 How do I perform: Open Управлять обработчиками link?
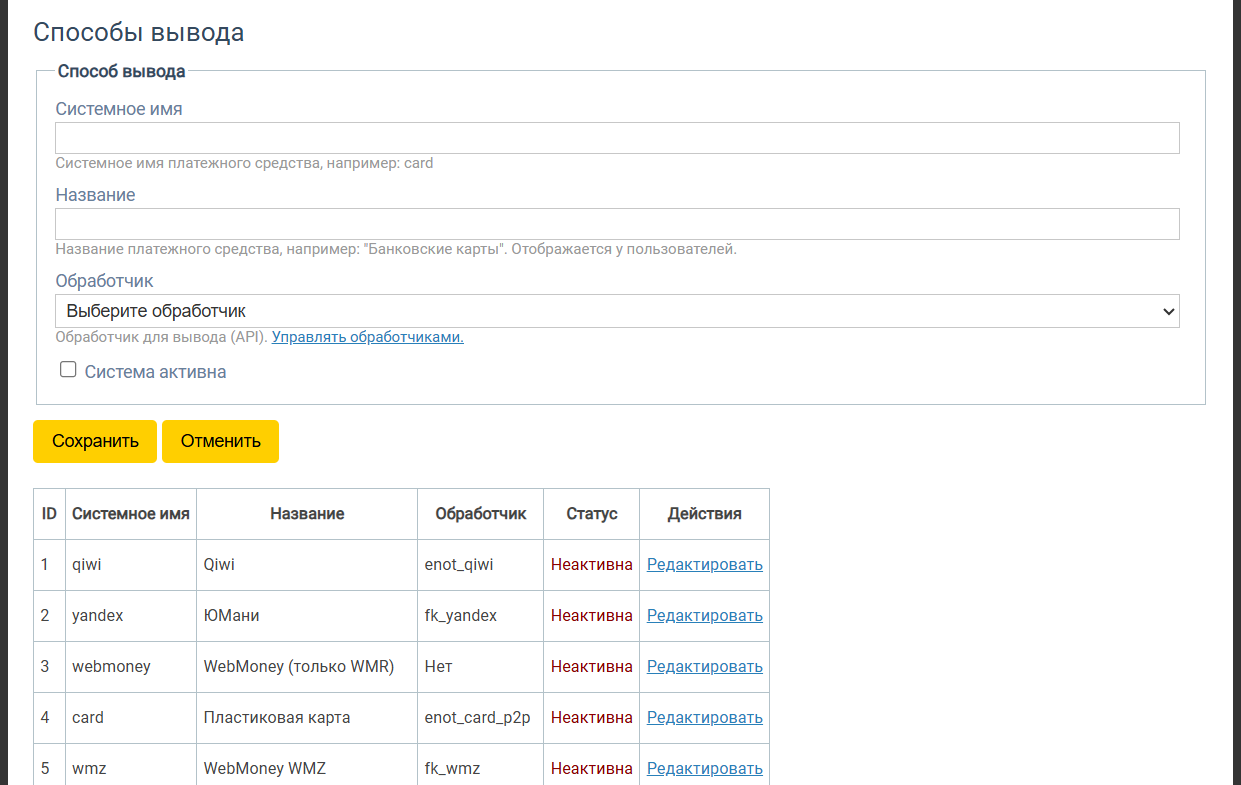pos(367,337)
